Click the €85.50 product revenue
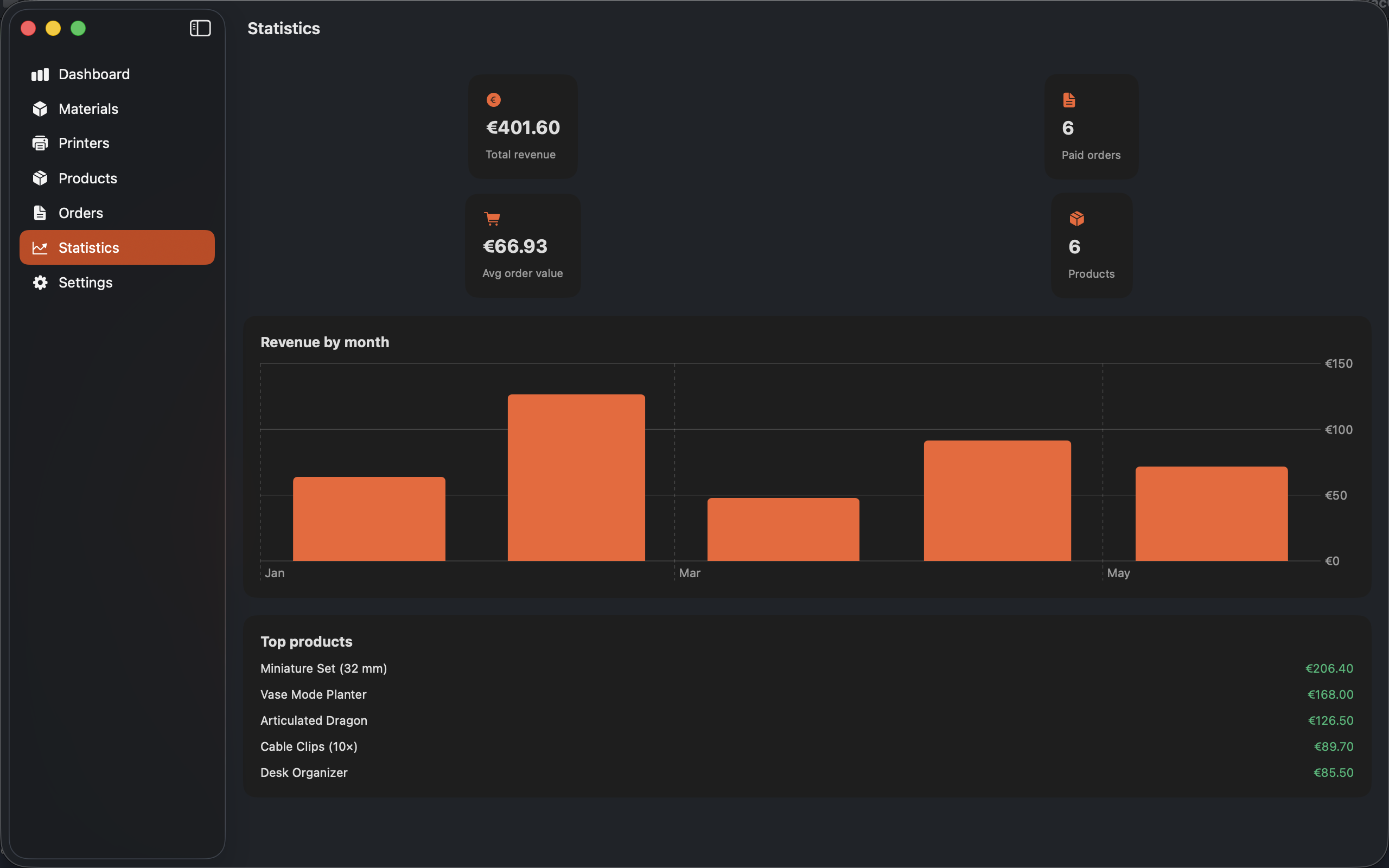 1333,773
